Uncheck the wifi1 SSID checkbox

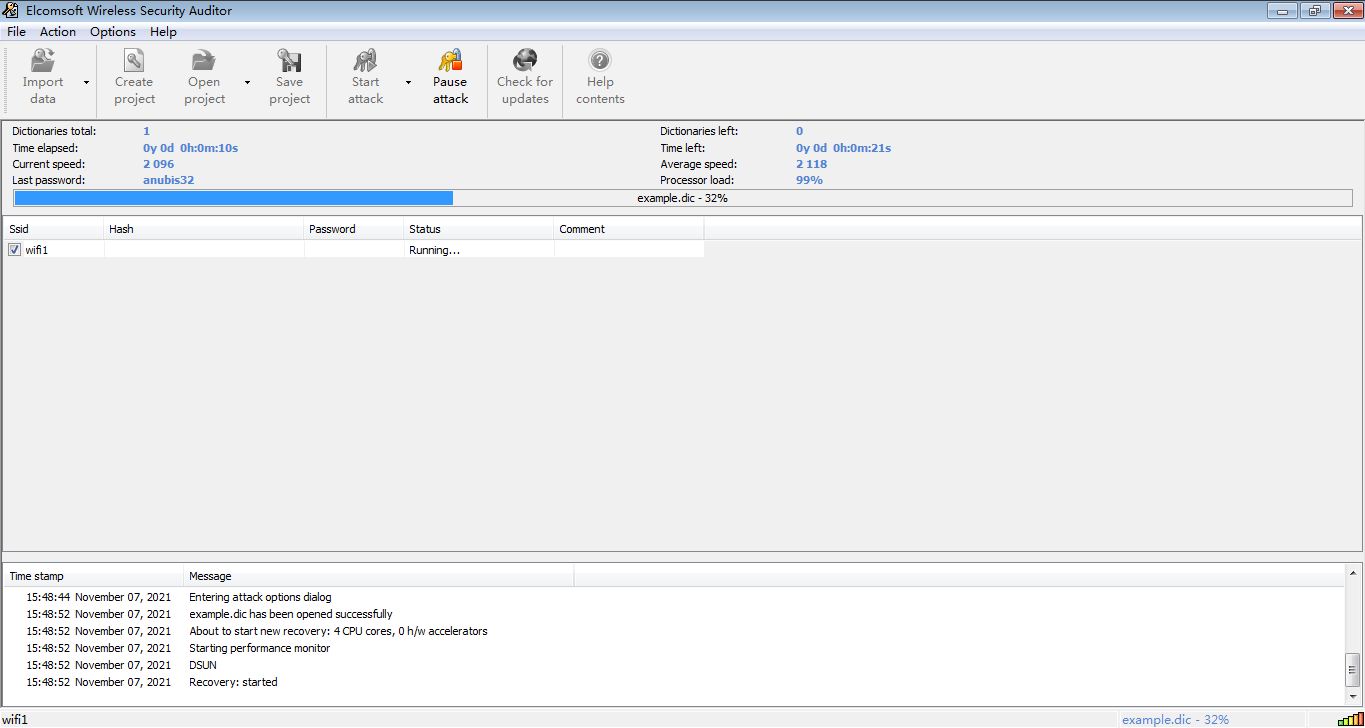[x=15, y=250]
